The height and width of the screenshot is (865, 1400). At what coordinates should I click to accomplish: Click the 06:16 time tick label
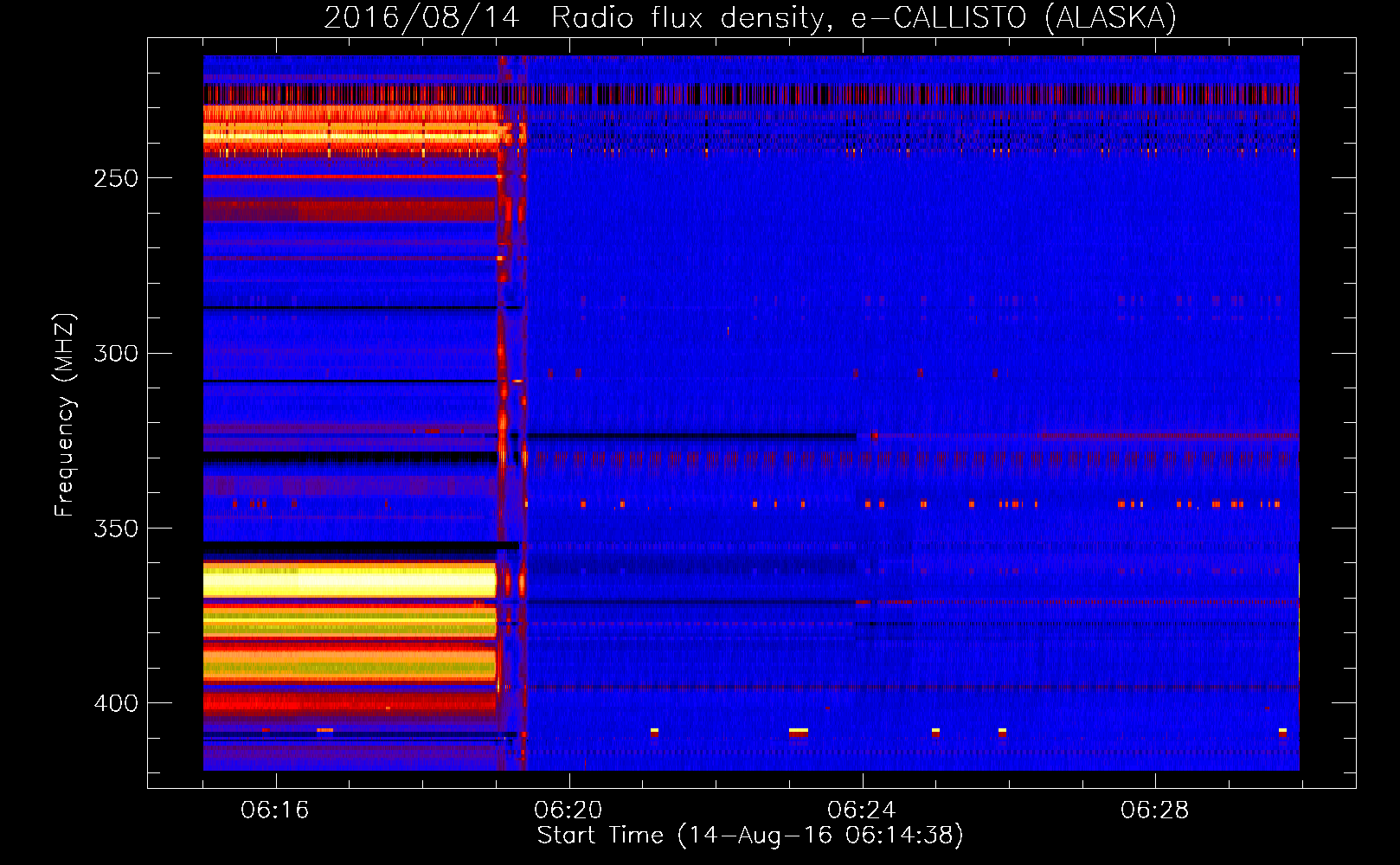pos(275,811)
